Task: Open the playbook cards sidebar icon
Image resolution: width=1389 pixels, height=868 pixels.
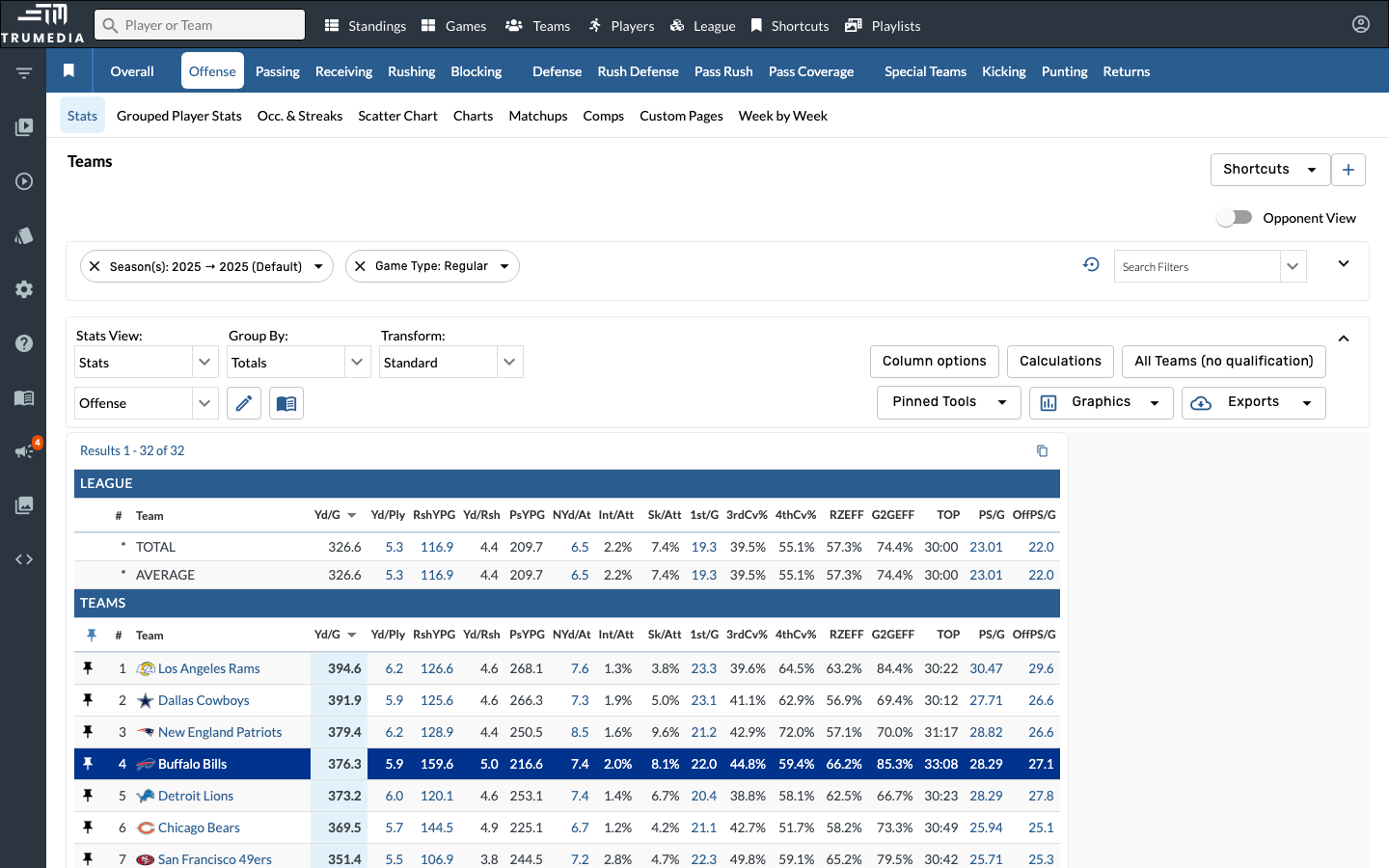Action: 24,235
